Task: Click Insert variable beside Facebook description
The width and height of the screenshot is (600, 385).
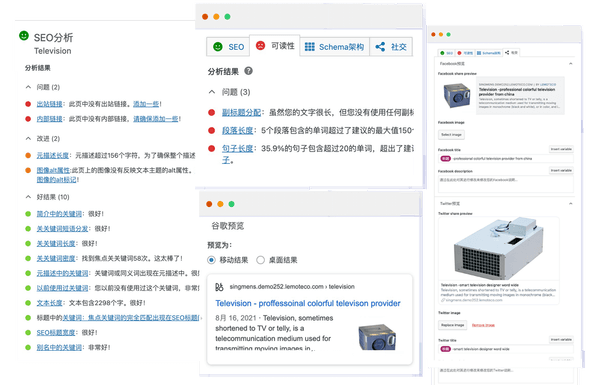Action: (x=561, y=170)
